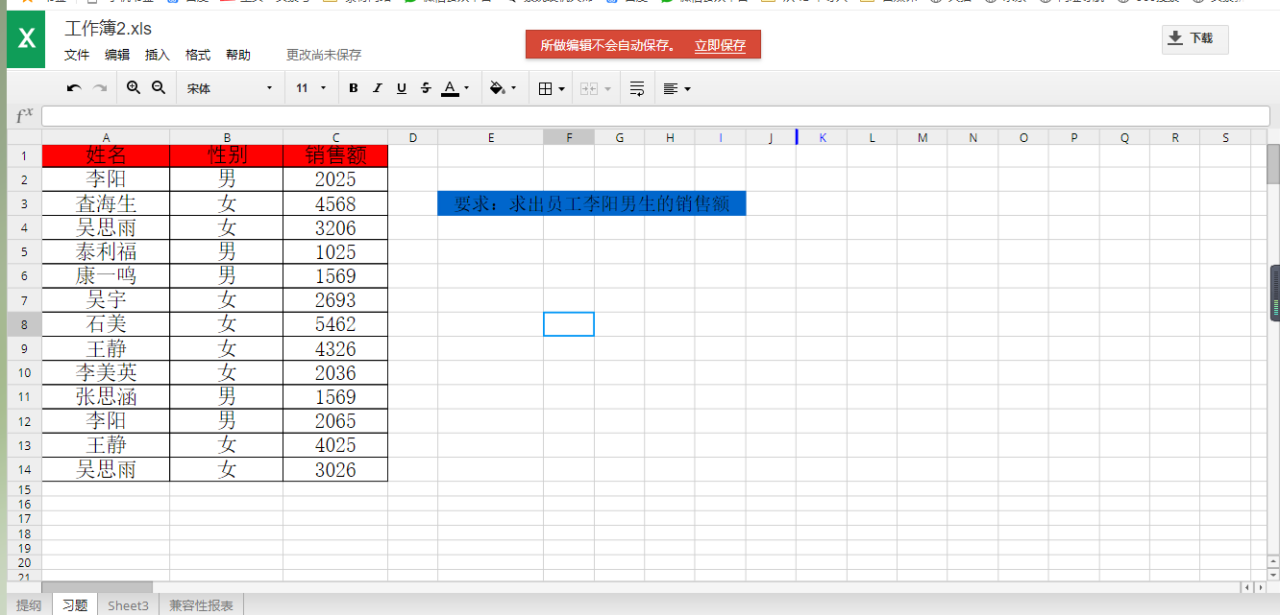Apply the font color A icon
Image resolution: width=1280 pixels, height=615 pixels.
(450, 88)
